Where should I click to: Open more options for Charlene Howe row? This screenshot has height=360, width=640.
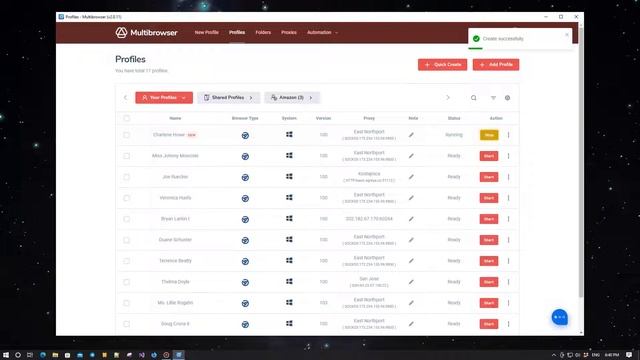[x=509, y=135]
